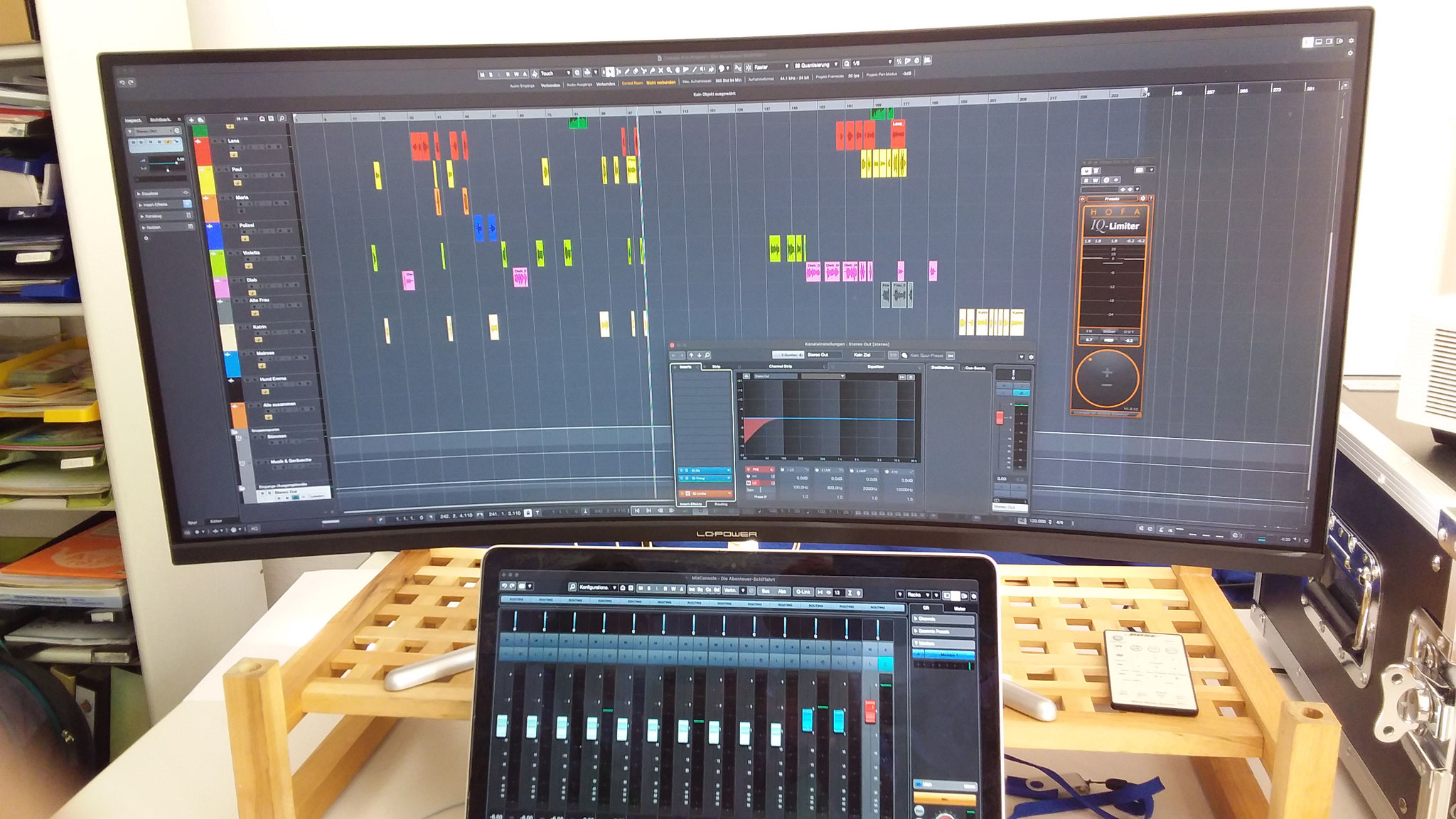Screen dimensions: 1456x819
Task: Click Q-Link button in MixConsole
Action: tap(803, 592)
